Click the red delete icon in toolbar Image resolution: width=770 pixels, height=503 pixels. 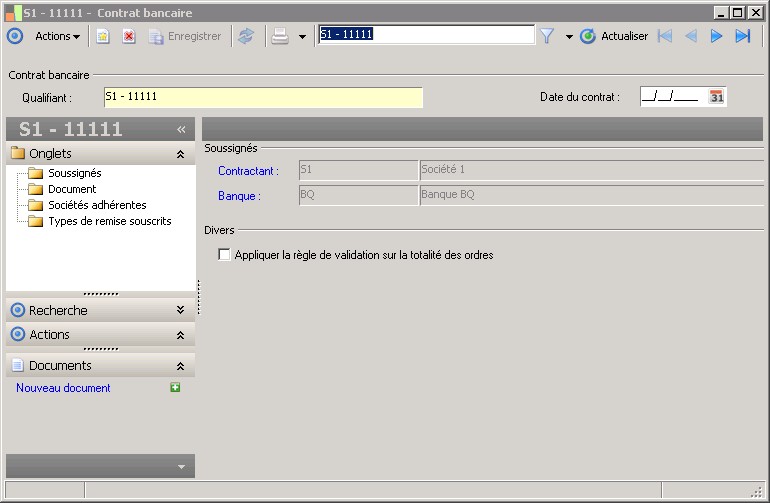[x=129, y=36]
